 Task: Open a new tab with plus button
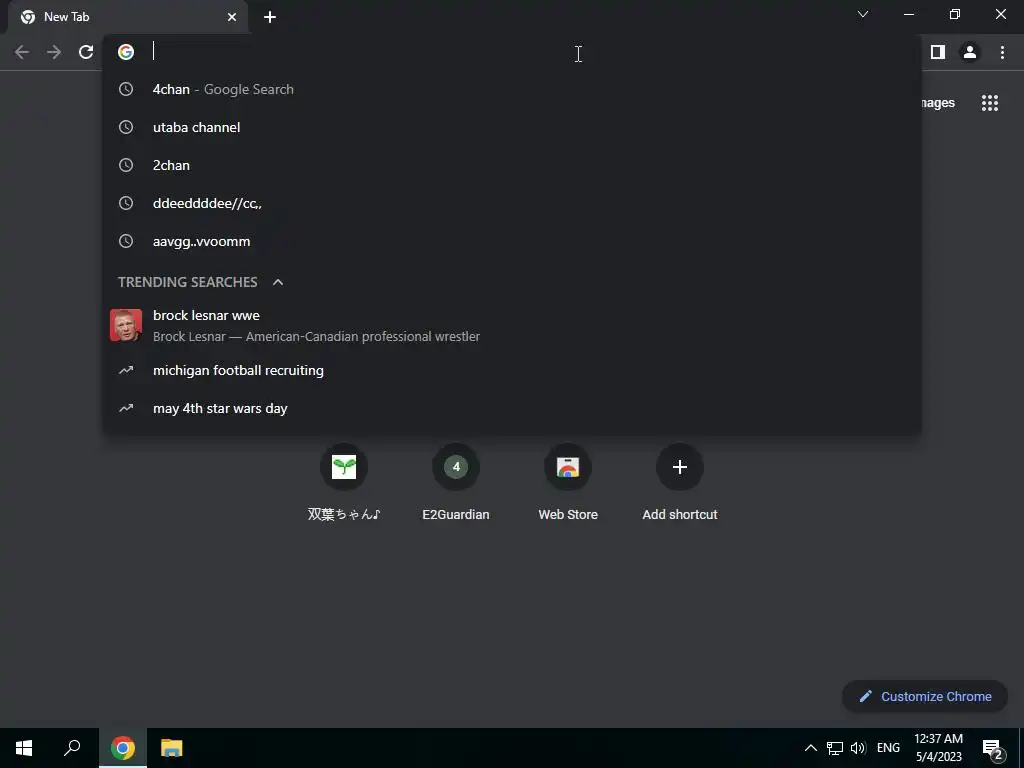click(x=270, y=17)
